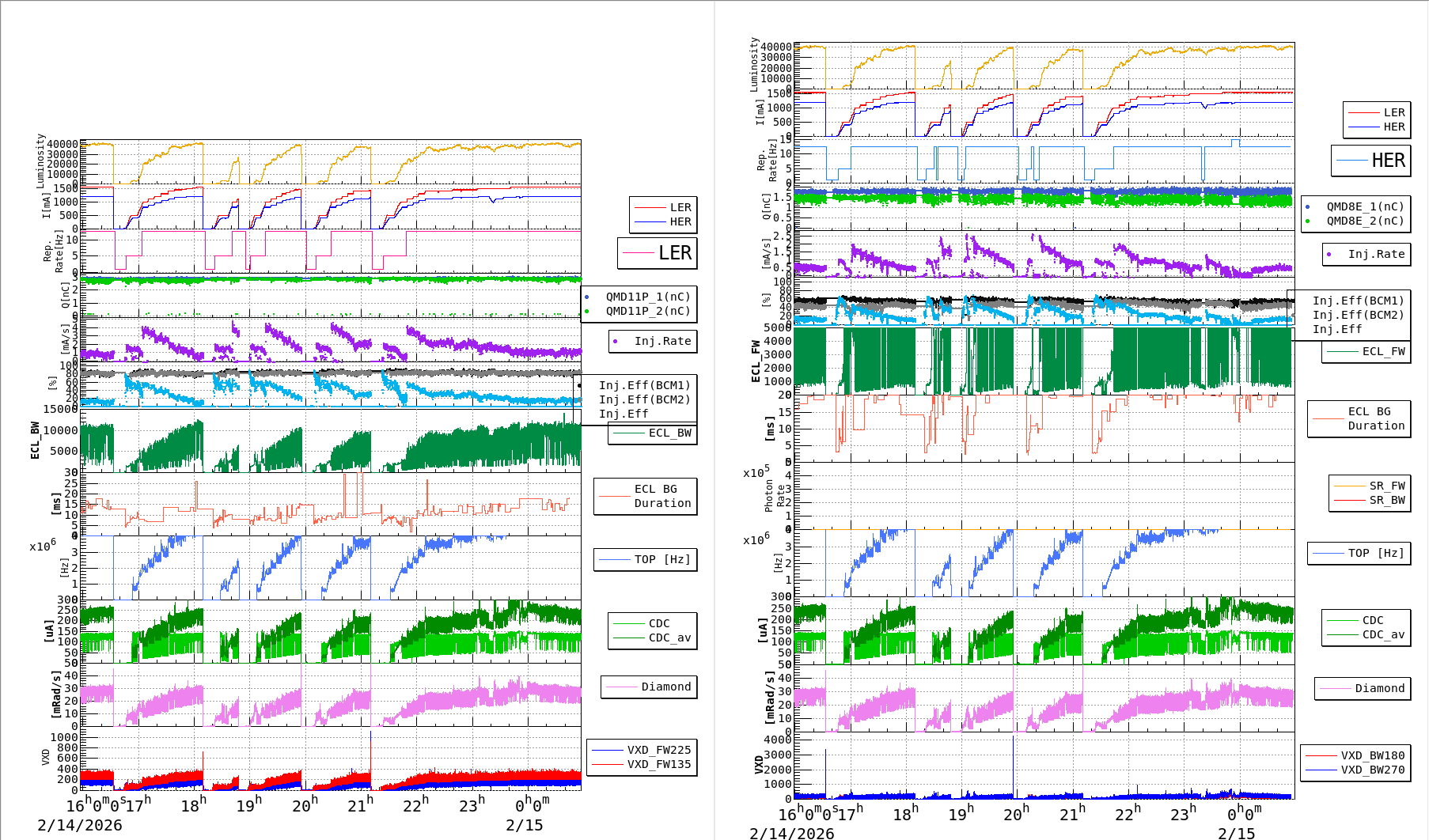Click the ECL_BW legend label
1429x840 pixels.
coord(669,433)
